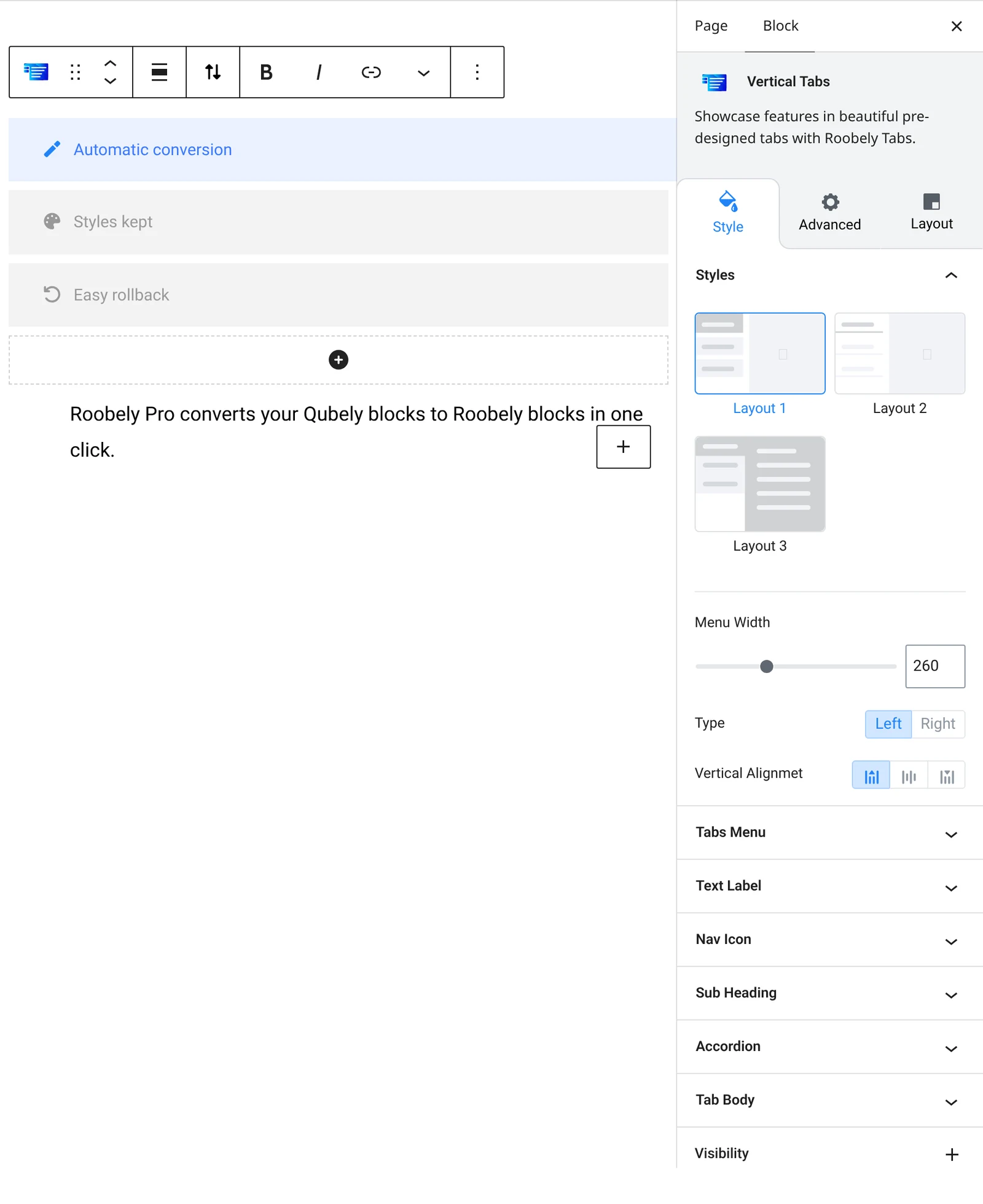Image resolution: width=983 pixels, height=1204 pixels.
Task: Expand the Tab Body panel
Action: pyautogui.click(x=830, y=1100)
